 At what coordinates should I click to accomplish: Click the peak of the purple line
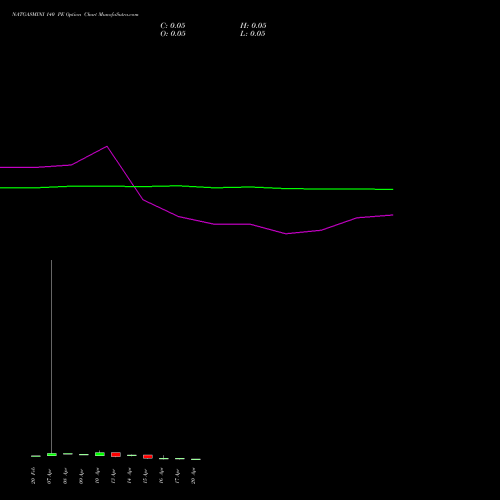click(107, 146)
